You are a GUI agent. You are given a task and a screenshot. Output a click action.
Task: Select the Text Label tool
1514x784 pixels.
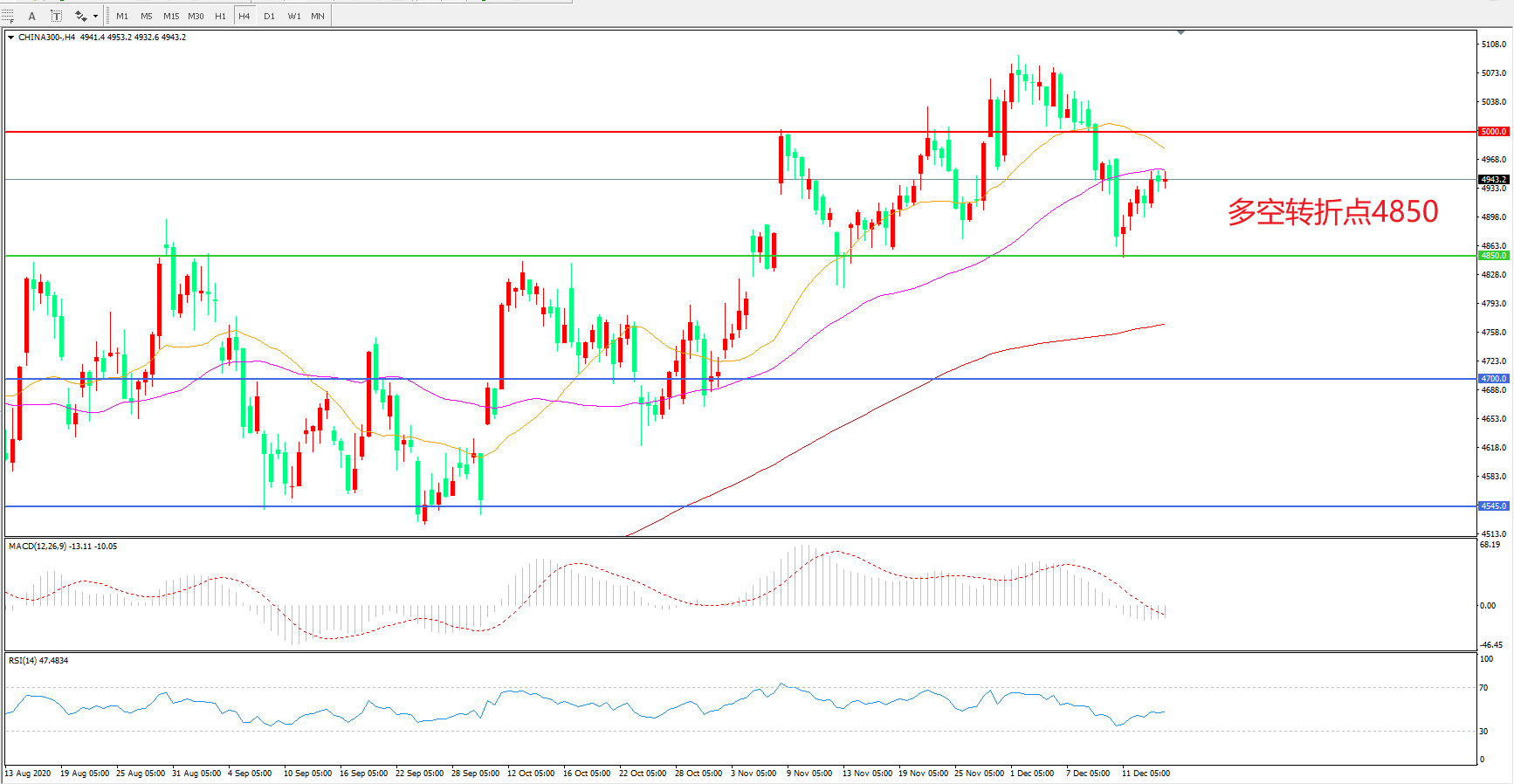click(x=56, y=16)
